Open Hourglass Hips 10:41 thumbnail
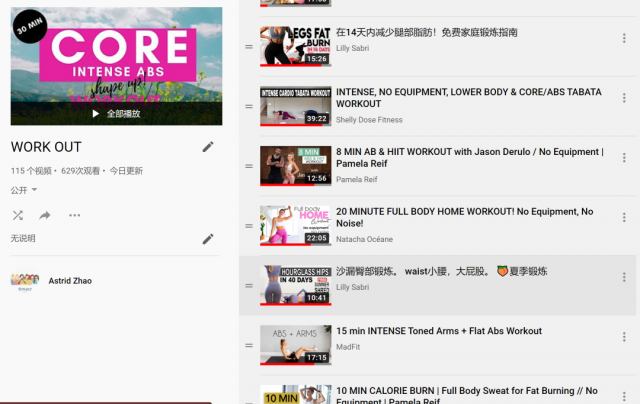 (296, 285)
